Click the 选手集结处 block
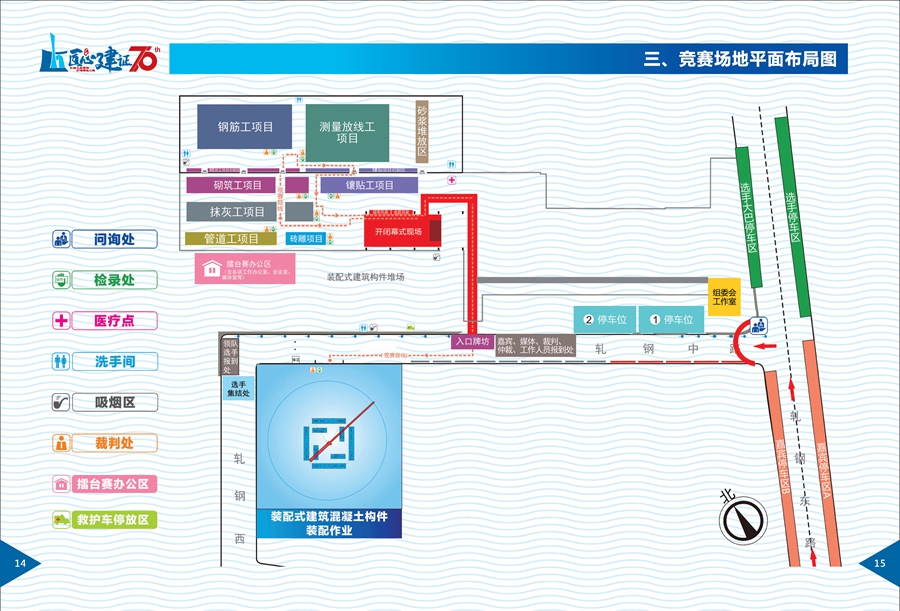 point(238,389)
